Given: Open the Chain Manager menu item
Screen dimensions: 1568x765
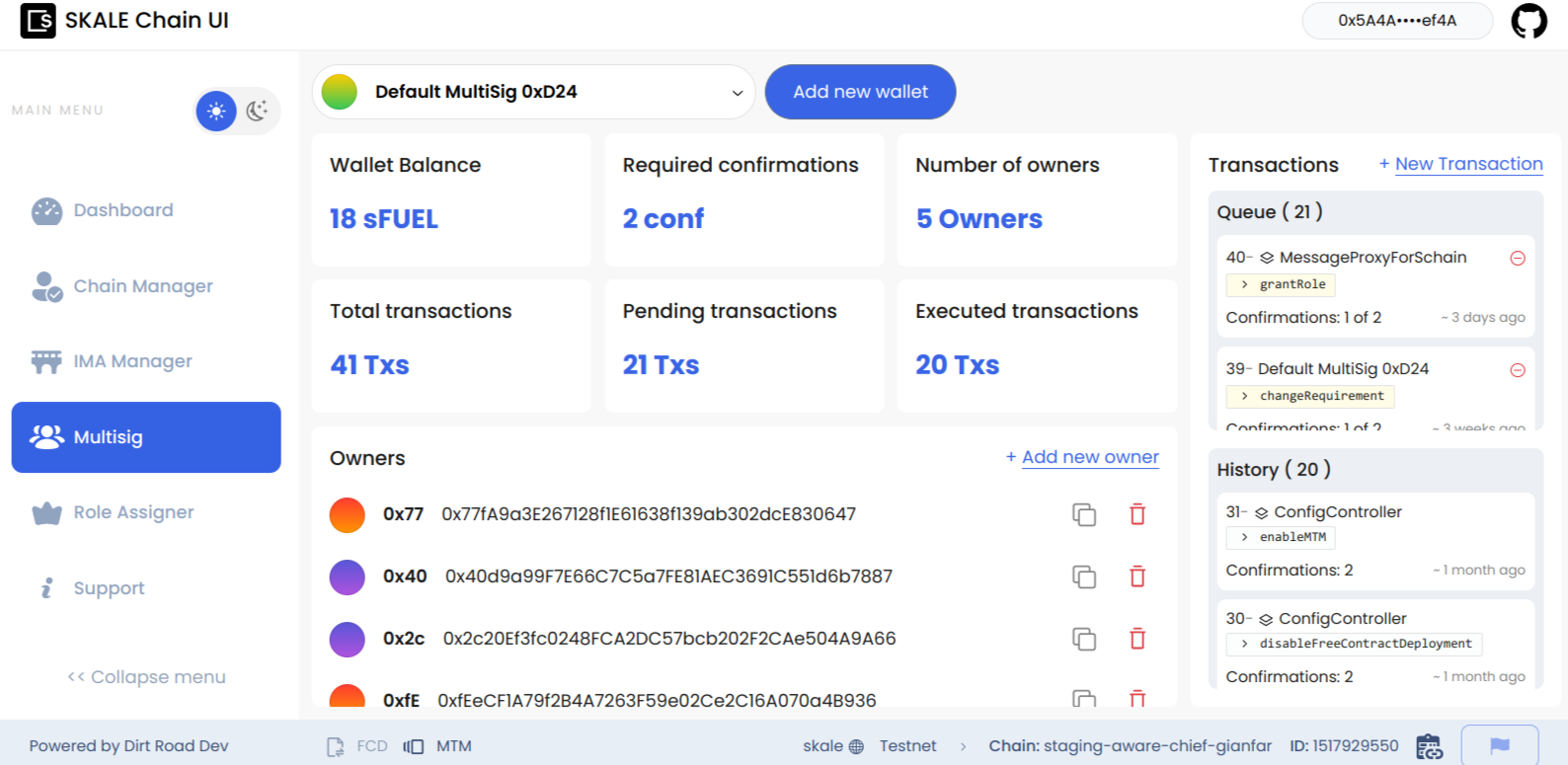Looking at the screenshot, I should pos(146,286).
